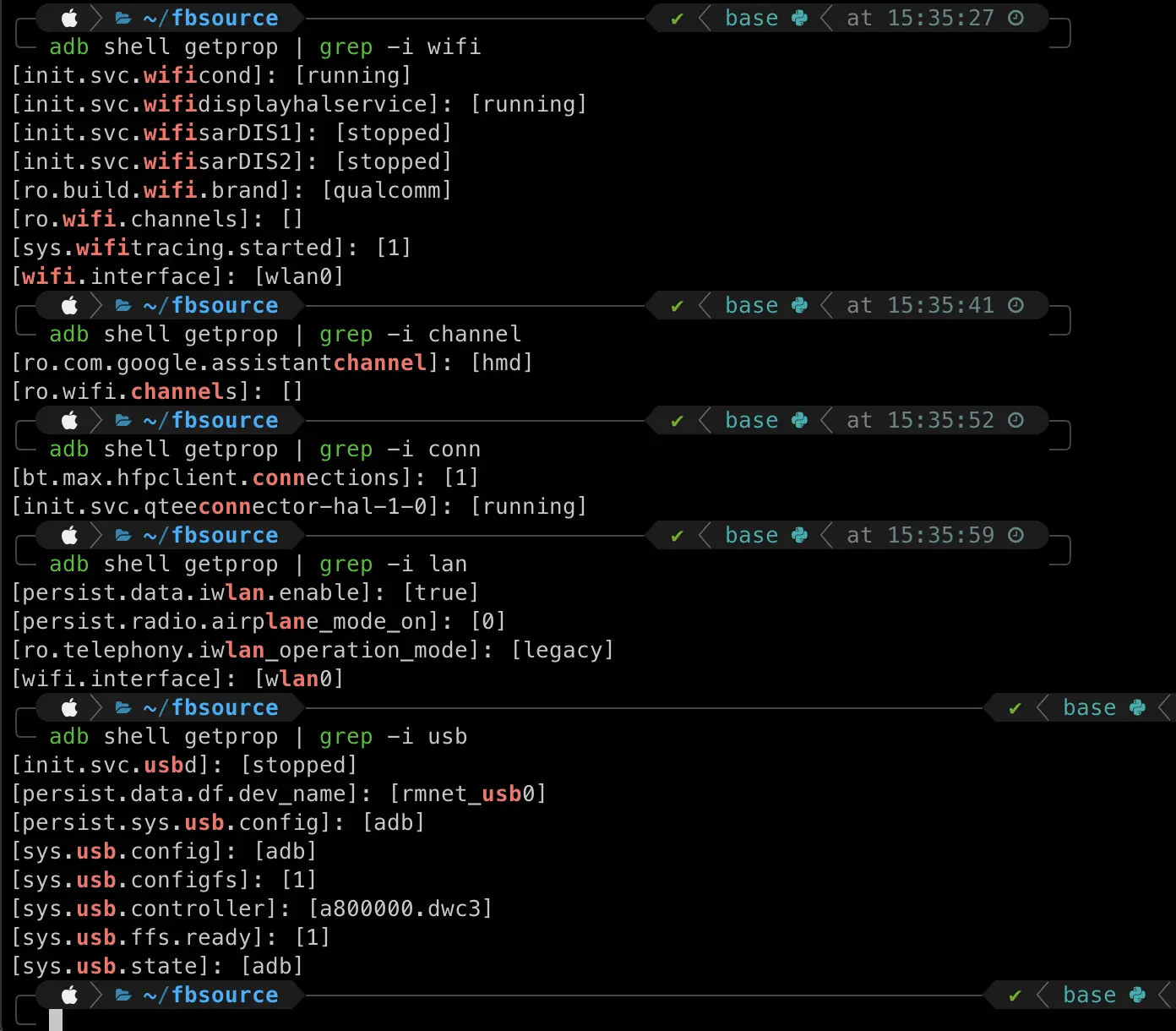Click the '[persist.radio.airplane_mode_on]: [0]' line
This screenshot has height=1031, width=1176.
[259, 621]
